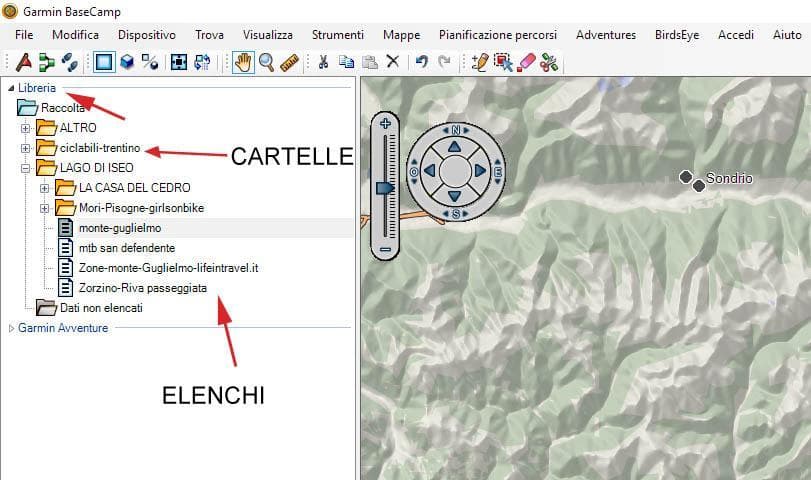The image size is (811, 480).
Task: Select the Divide scissors tool
Action: click(549, 62)
